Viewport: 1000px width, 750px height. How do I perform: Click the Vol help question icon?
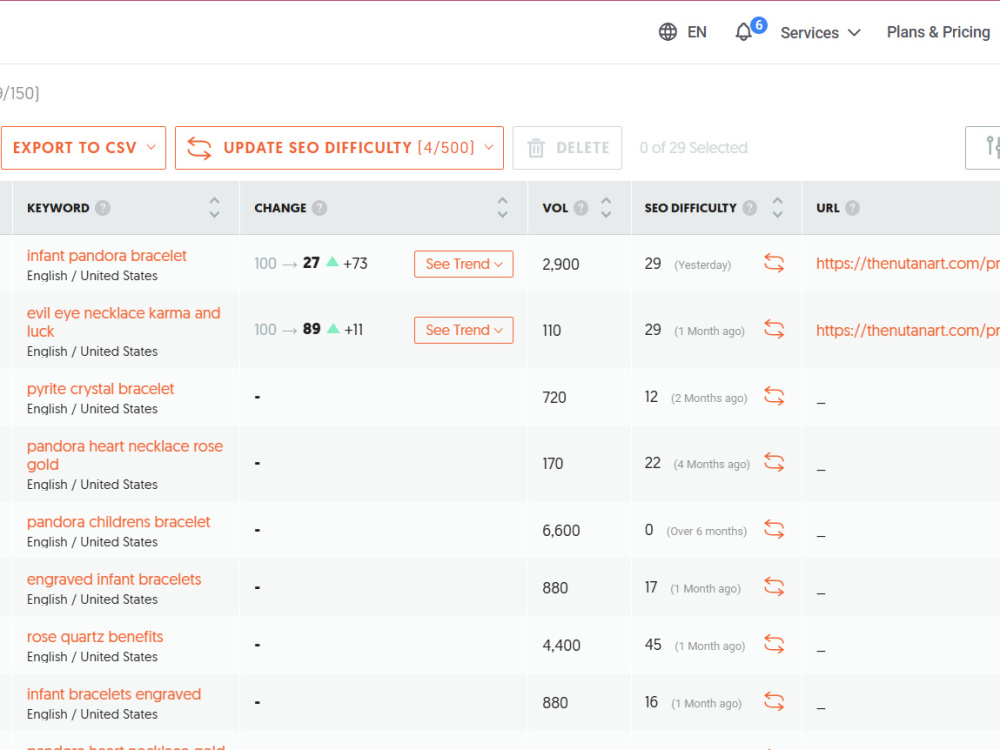(x=580, y=208)
